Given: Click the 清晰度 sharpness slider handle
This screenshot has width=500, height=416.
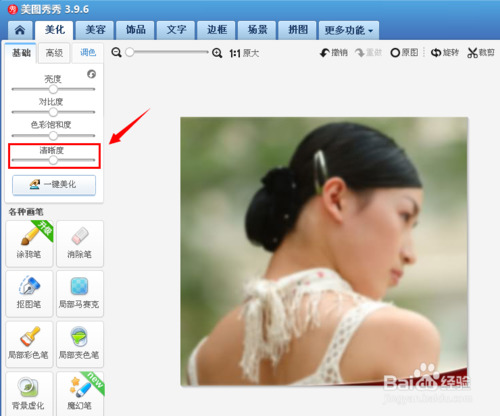Looking at the screenshot, I should (x=53, y=160).
